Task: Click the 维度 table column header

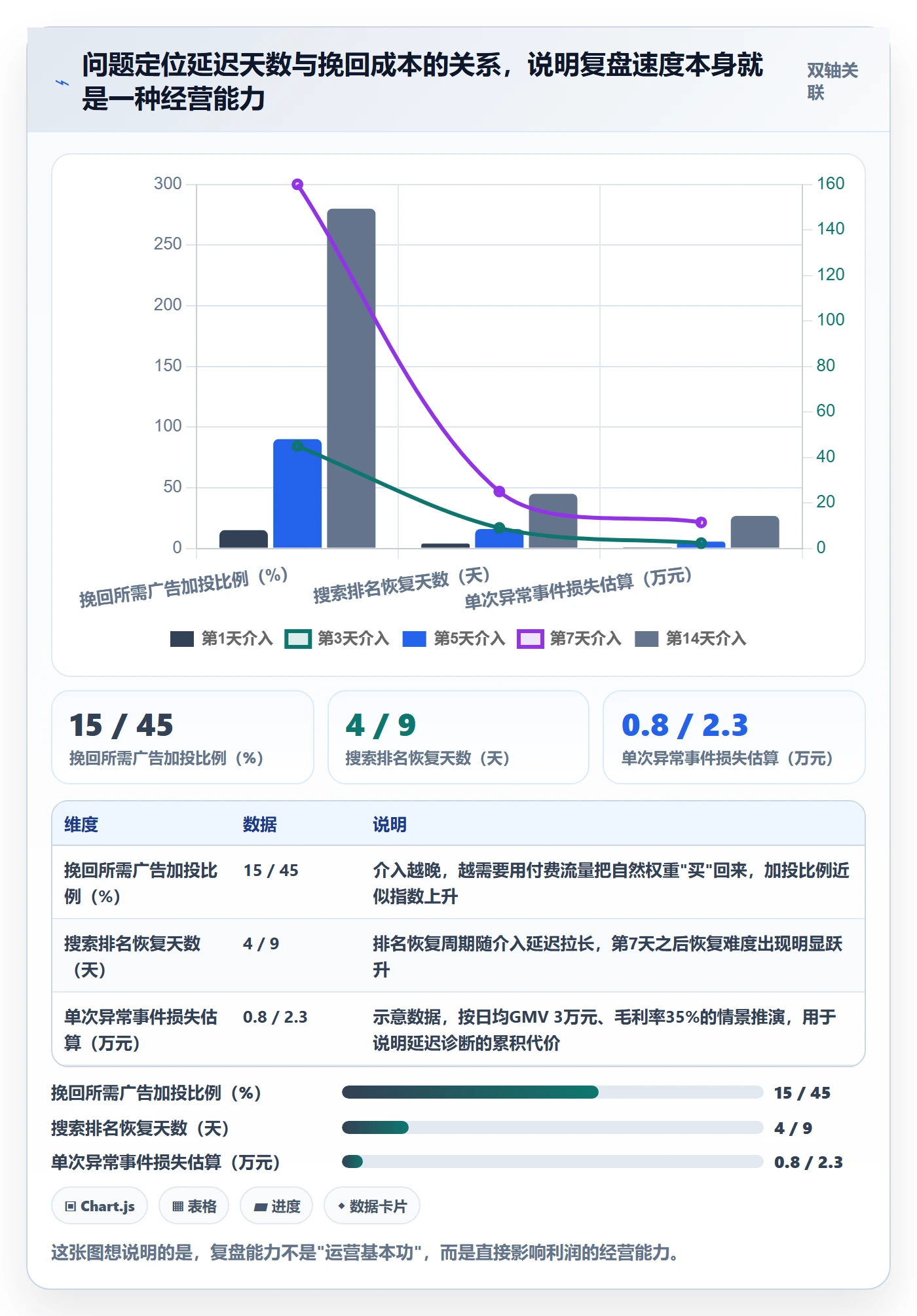Action: [x=81, y=824]
